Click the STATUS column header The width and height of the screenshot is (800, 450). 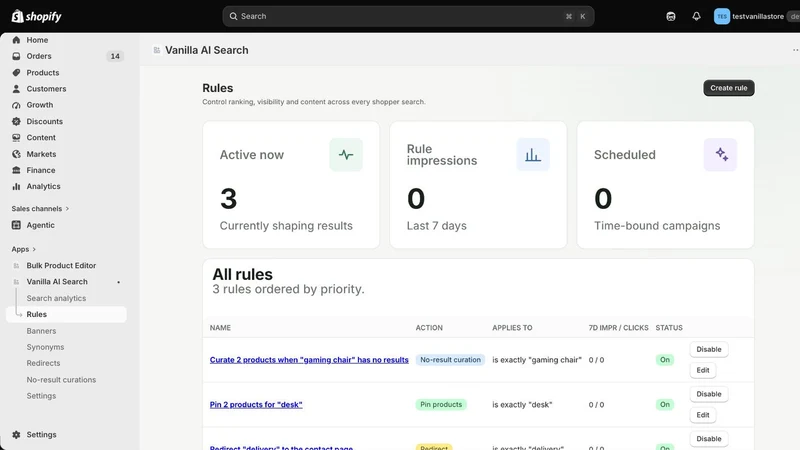coord(669,328)
